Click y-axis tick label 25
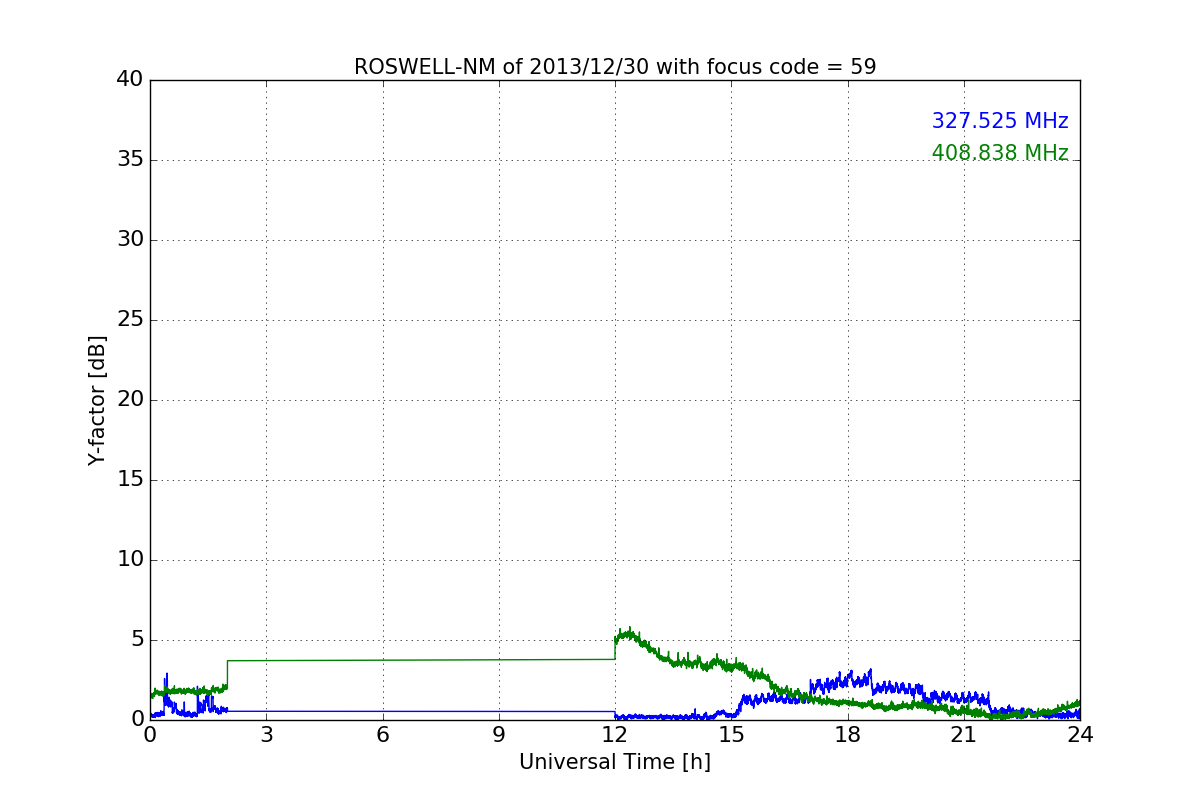Viewport: 1200px width, 800px height. click(130, 320)
